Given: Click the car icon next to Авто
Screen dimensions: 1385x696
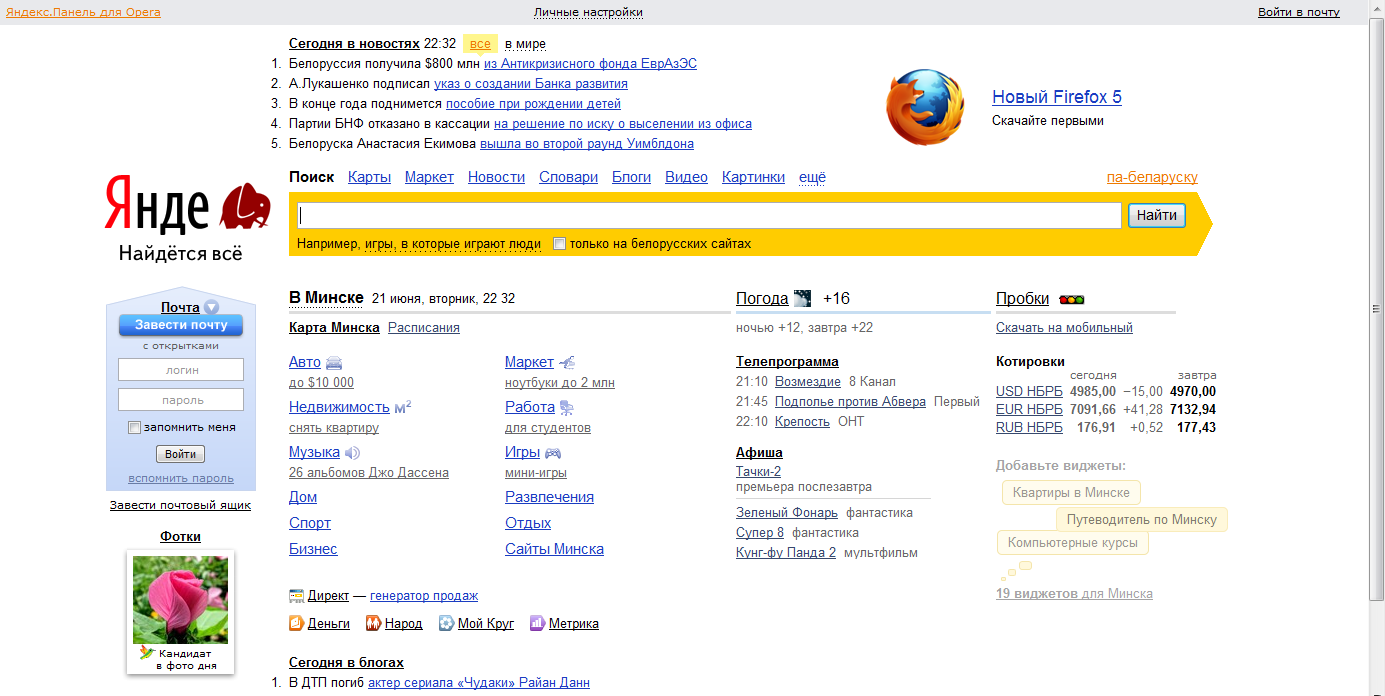Looking at the screenshot, I should tap(334, 363).
